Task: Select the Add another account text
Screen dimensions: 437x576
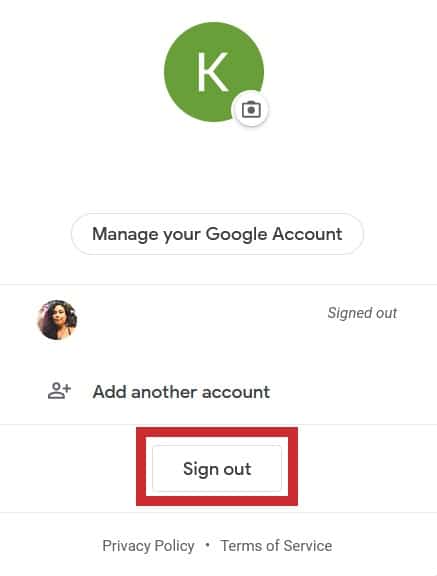Action: 181,392
